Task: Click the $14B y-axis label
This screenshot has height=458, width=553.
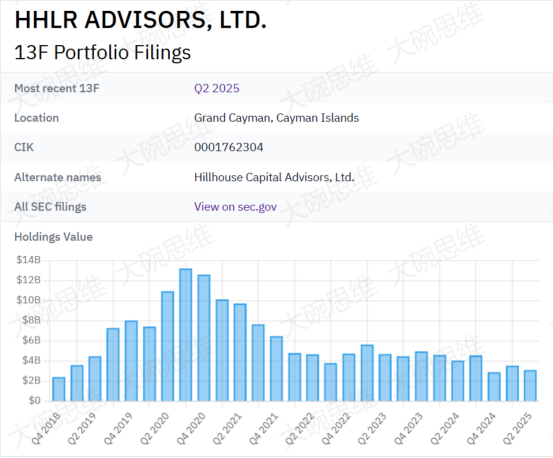Action: click(29, 260)
